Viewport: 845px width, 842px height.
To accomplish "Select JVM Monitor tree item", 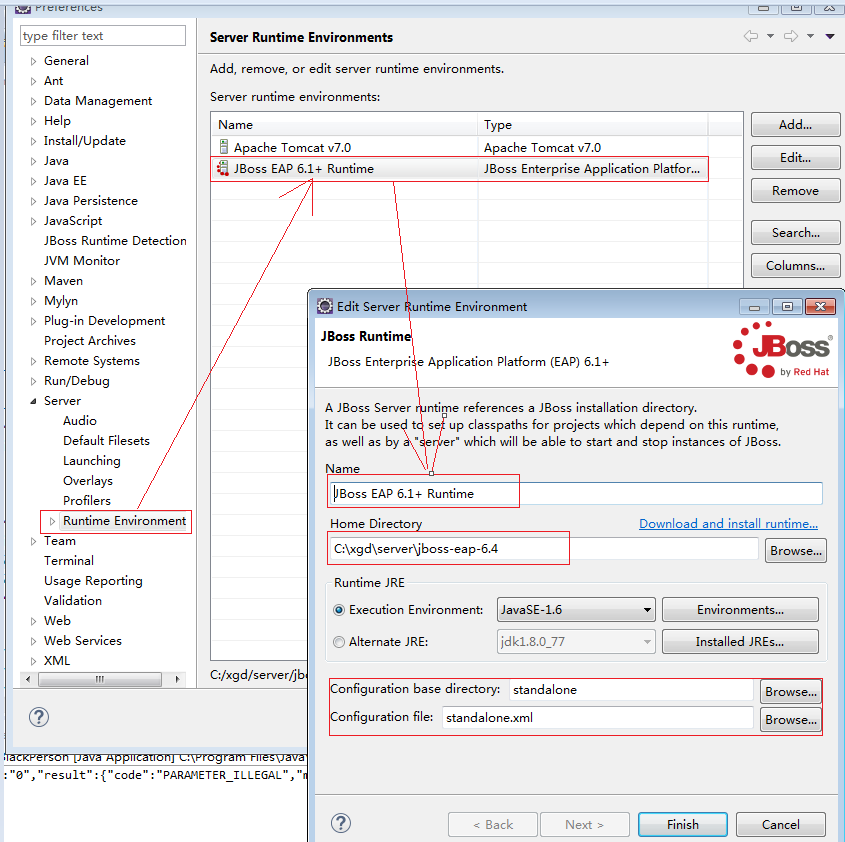I will click(82, 260).
